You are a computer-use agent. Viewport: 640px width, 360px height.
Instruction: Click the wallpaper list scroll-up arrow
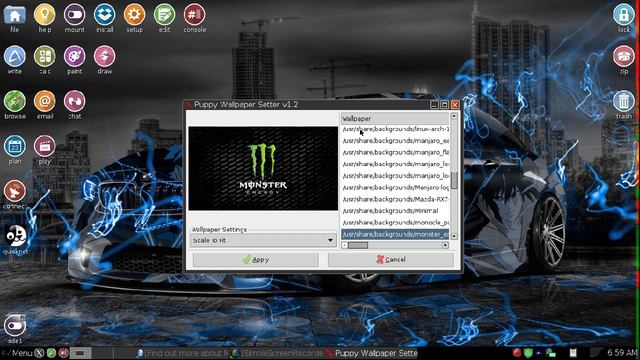click(454, 116)
